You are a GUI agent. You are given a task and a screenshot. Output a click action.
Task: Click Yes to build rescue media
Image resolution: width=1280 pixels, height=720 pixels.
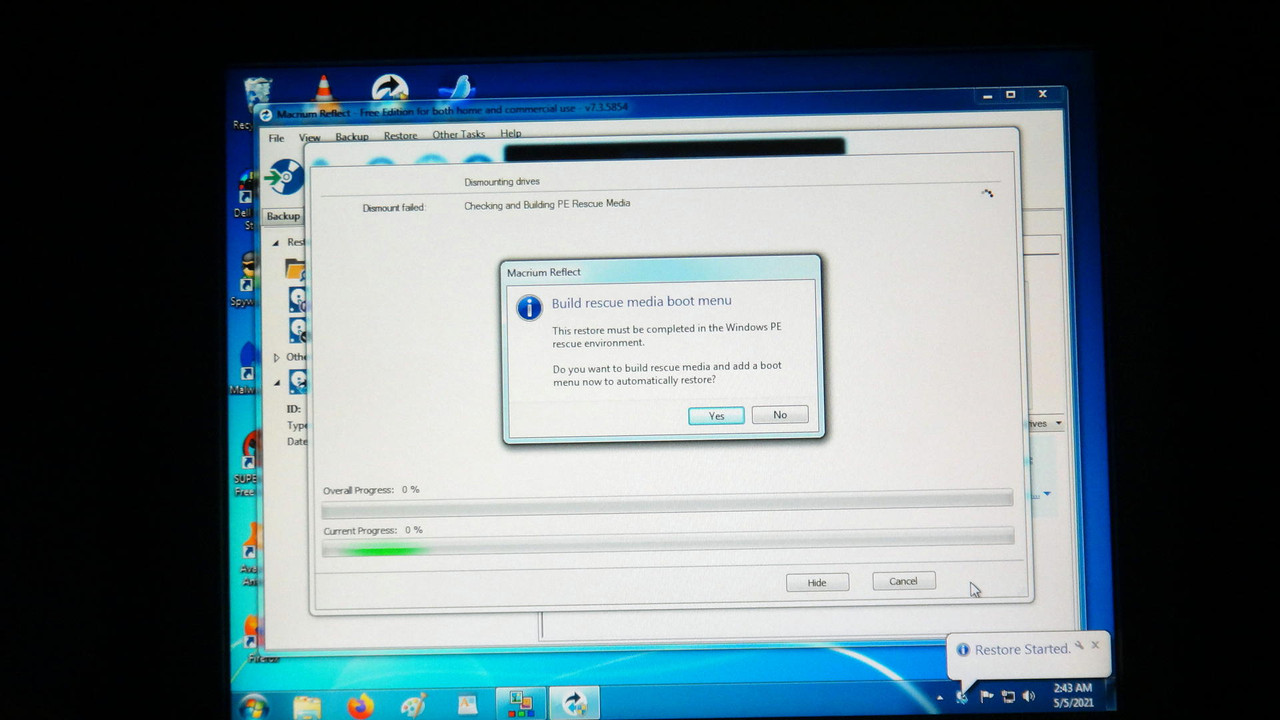pyautogui.click(x=716, y=415)
